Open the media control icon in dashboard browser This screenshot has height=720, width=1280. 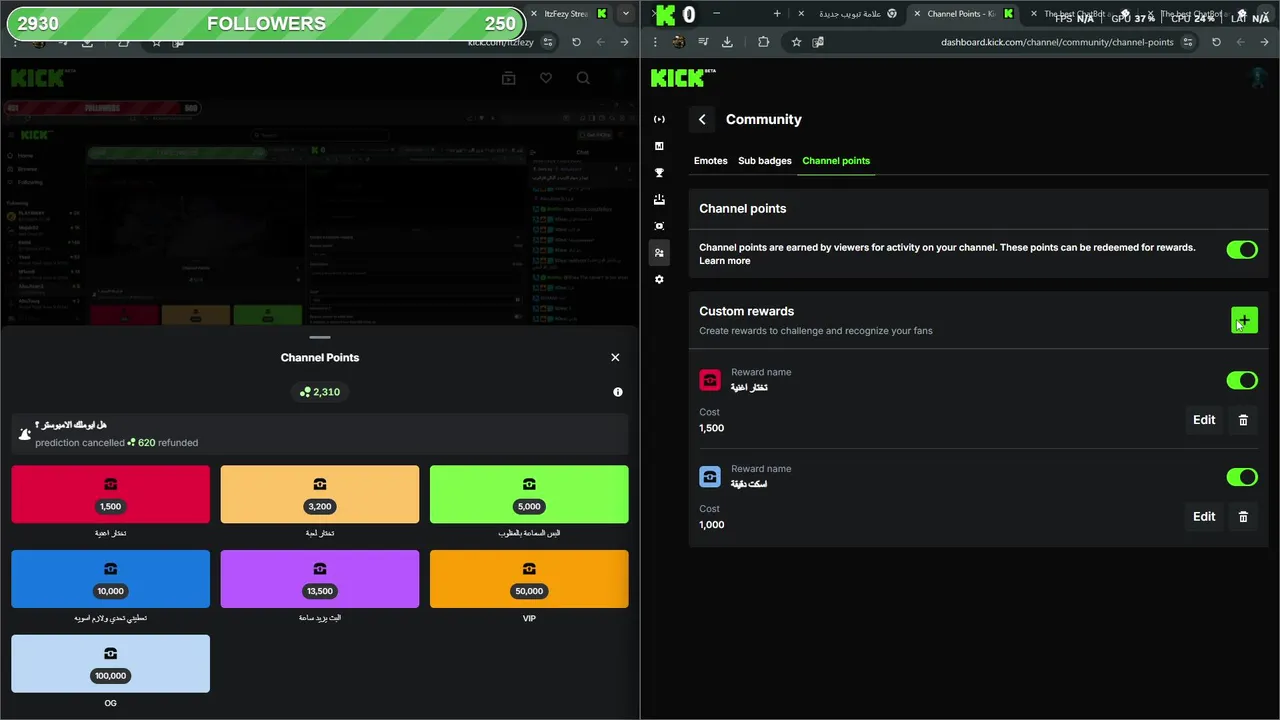703,42
